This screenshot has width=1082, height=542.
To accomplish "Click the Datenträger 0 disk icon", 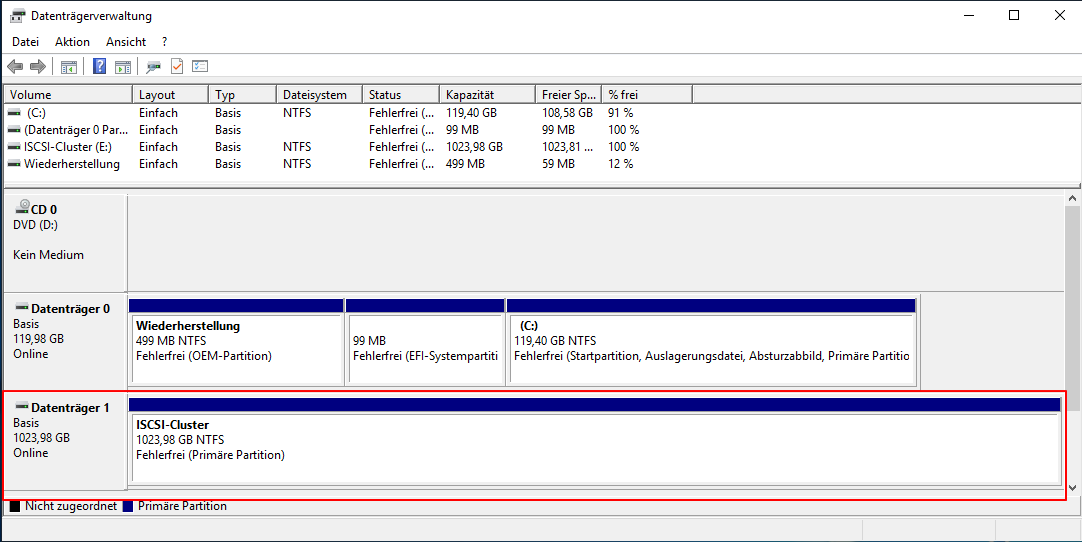I will click(x=22, y=307).
